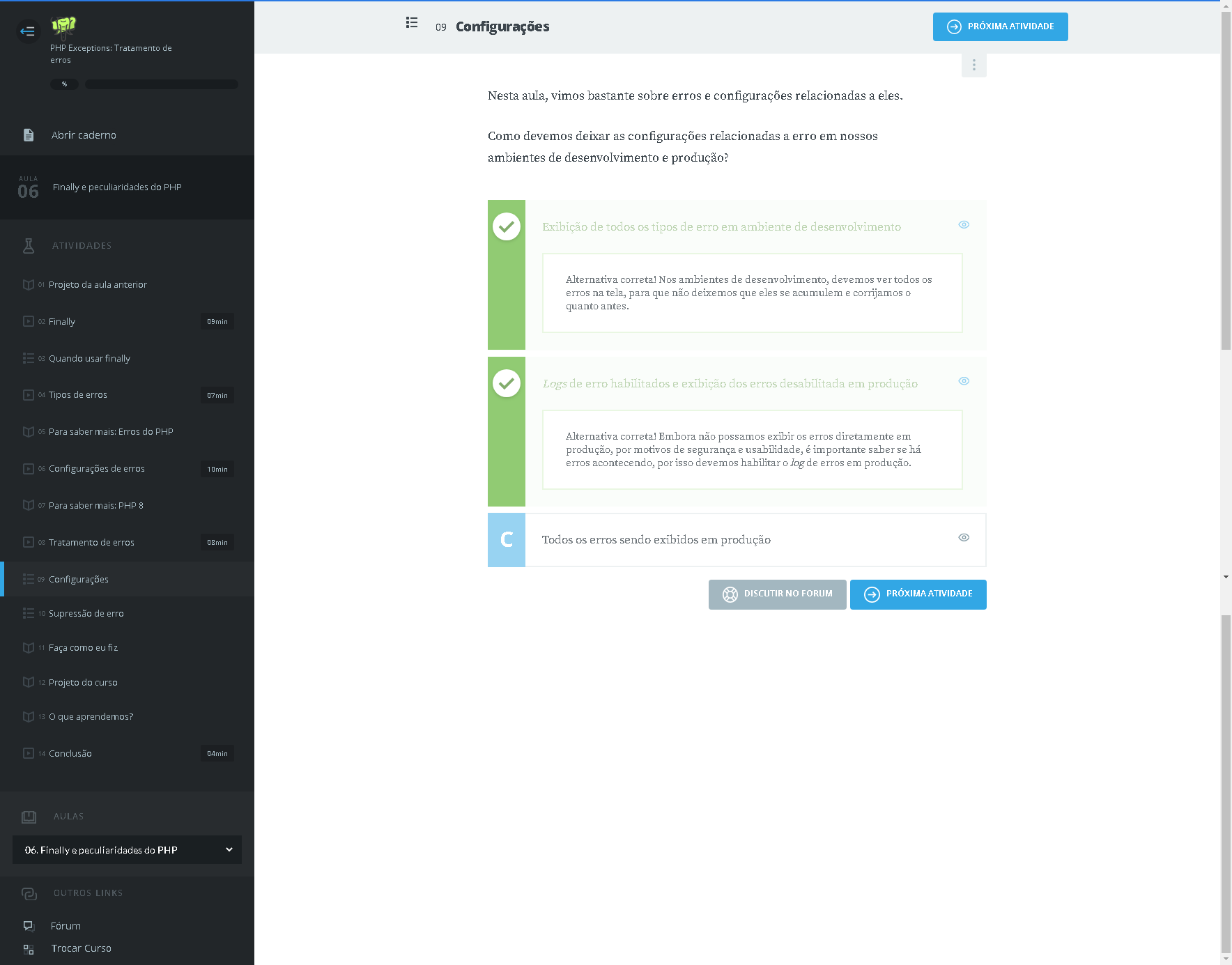Click the Fórum chat icon
Viewport: 1232px width, 965px height.
click(29, 926)
